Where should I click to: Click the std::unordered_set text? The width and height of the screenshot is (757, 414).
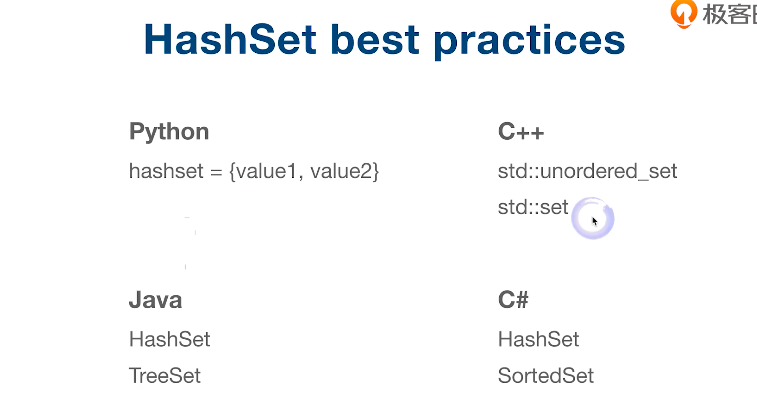pyautogui.click(x=587, y=171)
